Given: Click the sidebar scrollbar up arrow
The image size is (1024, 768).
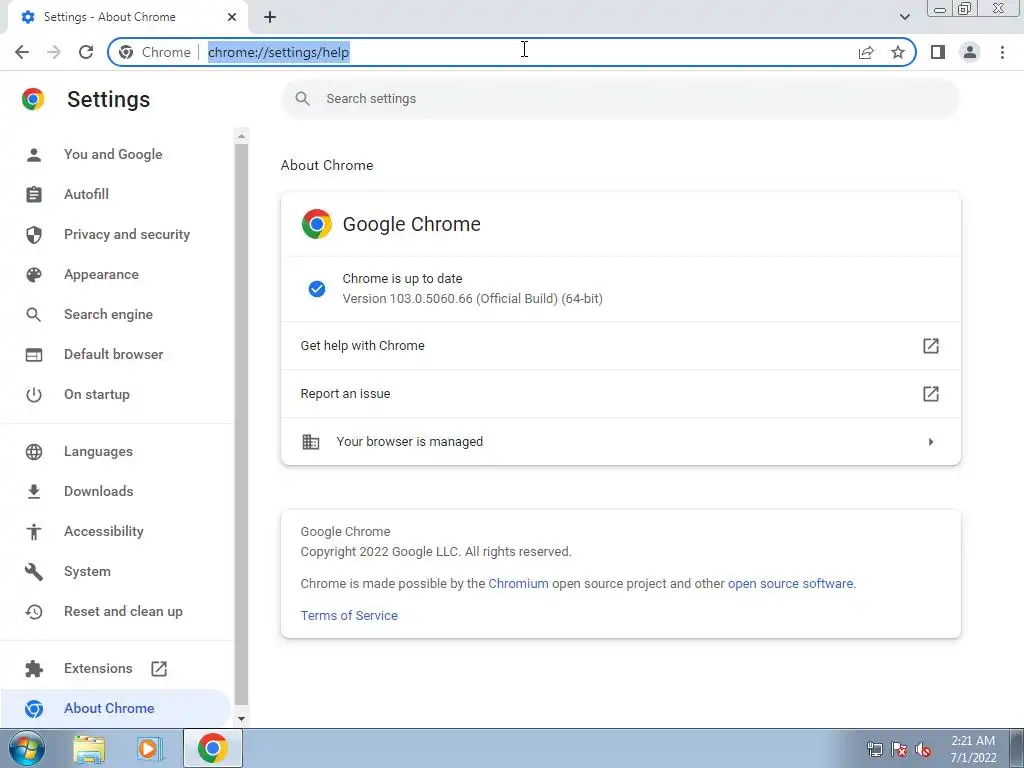Looking at the screenshot, I should coord(241,136).
